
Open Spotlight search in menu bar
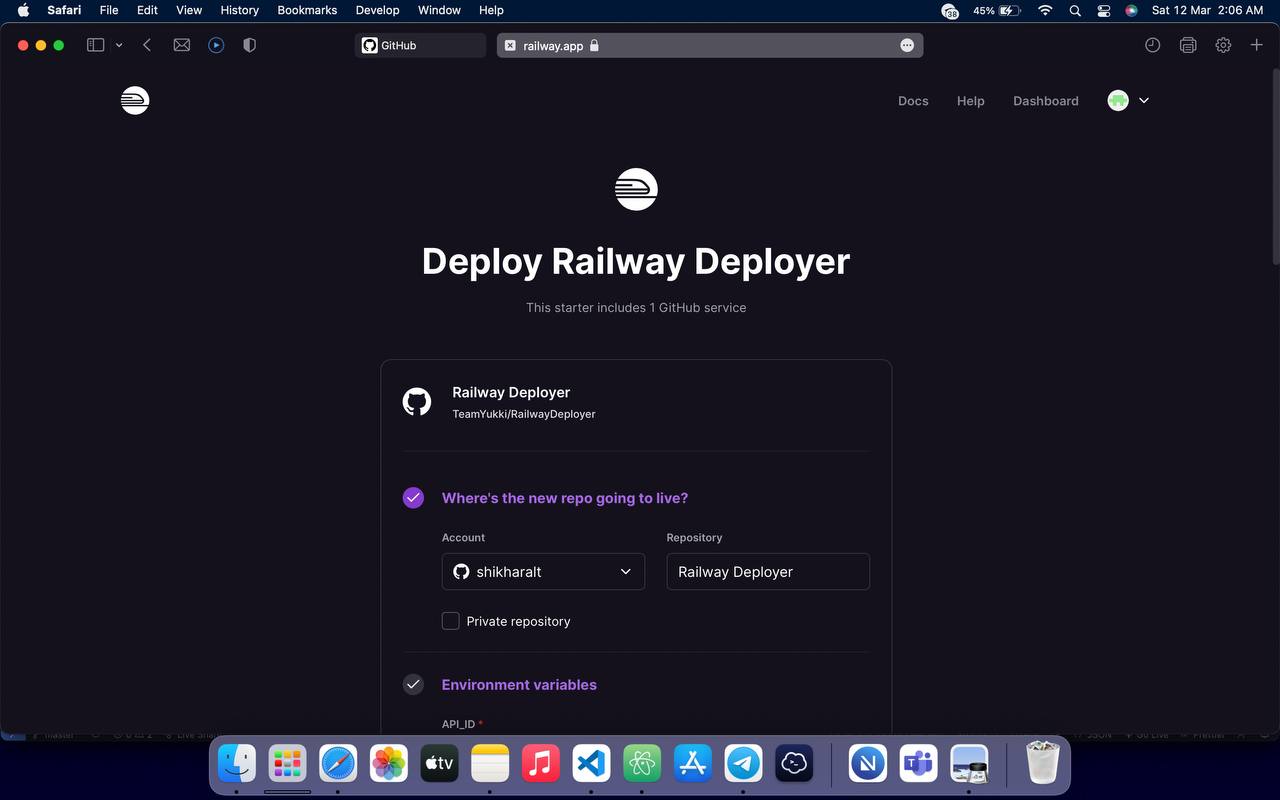click(x=1075, y=10)
